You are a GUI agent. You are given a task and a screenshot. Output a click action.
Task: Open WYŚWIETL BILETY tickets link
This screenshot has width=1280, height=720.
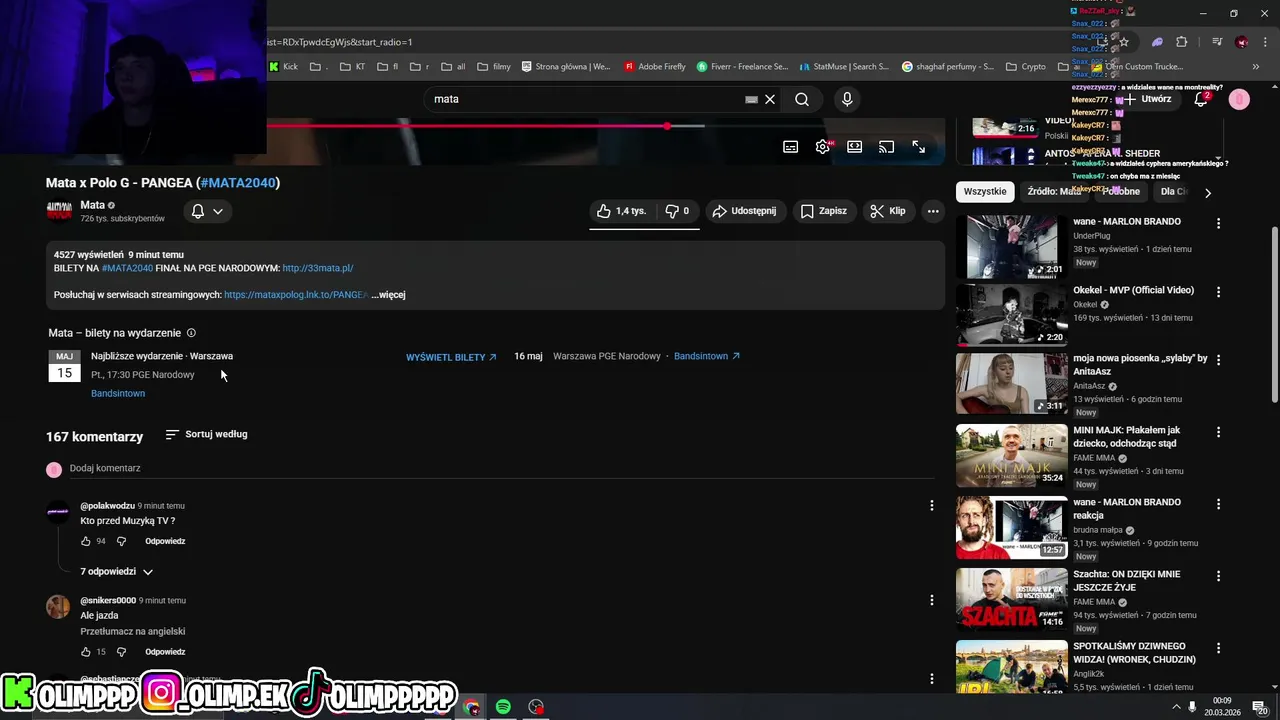coord(451,357)
